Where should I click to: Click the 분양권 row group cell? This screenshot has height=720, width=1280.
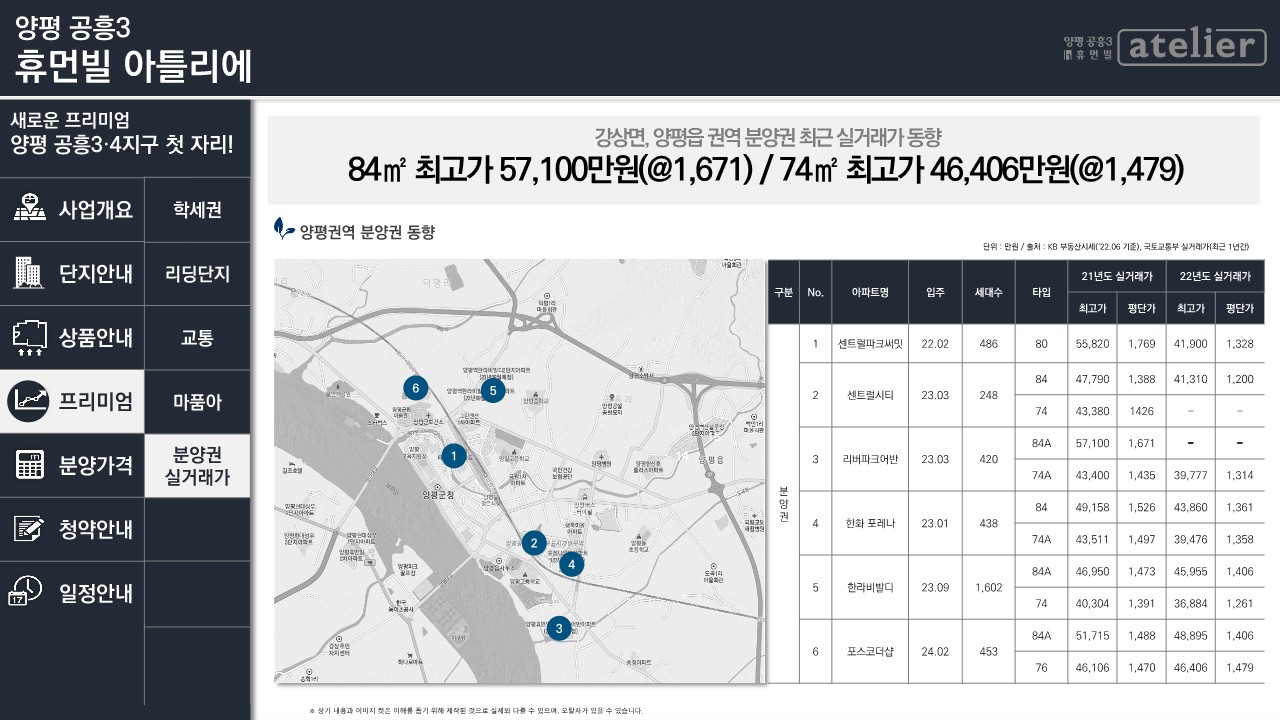pos(783,504)
